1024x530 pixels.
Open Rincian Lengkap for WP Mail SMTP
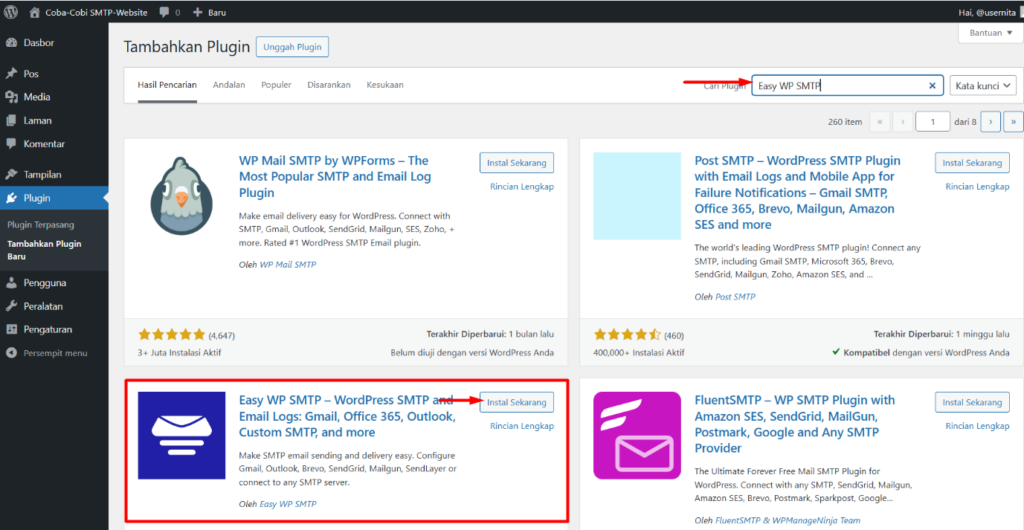click(x=522, y=187)
